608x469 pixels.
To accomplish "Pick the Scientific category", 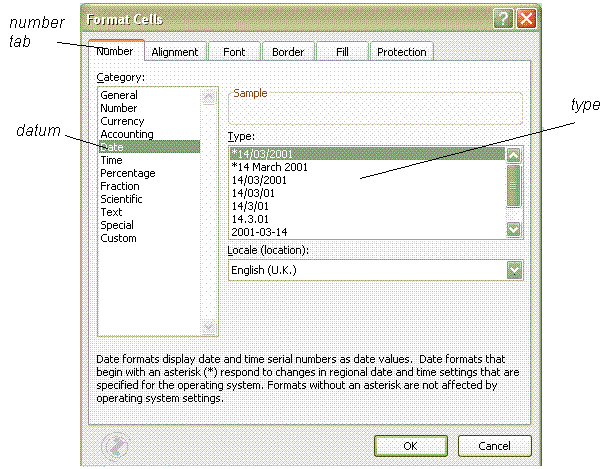I will point(121,199).
